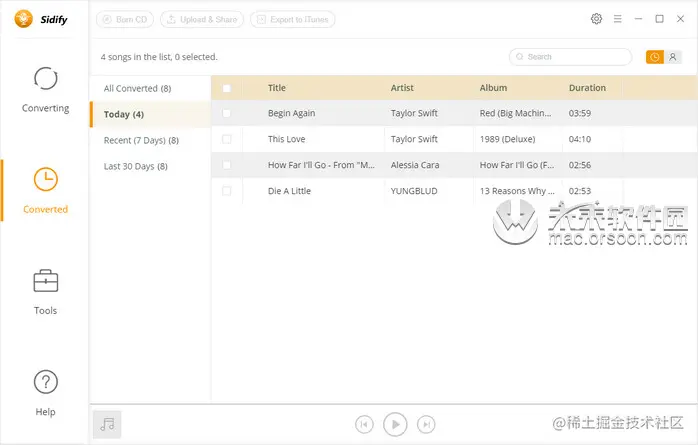Play the track with the play button
Image resolution: width=698 pixels, height=445 pixels.
point(395,425)
